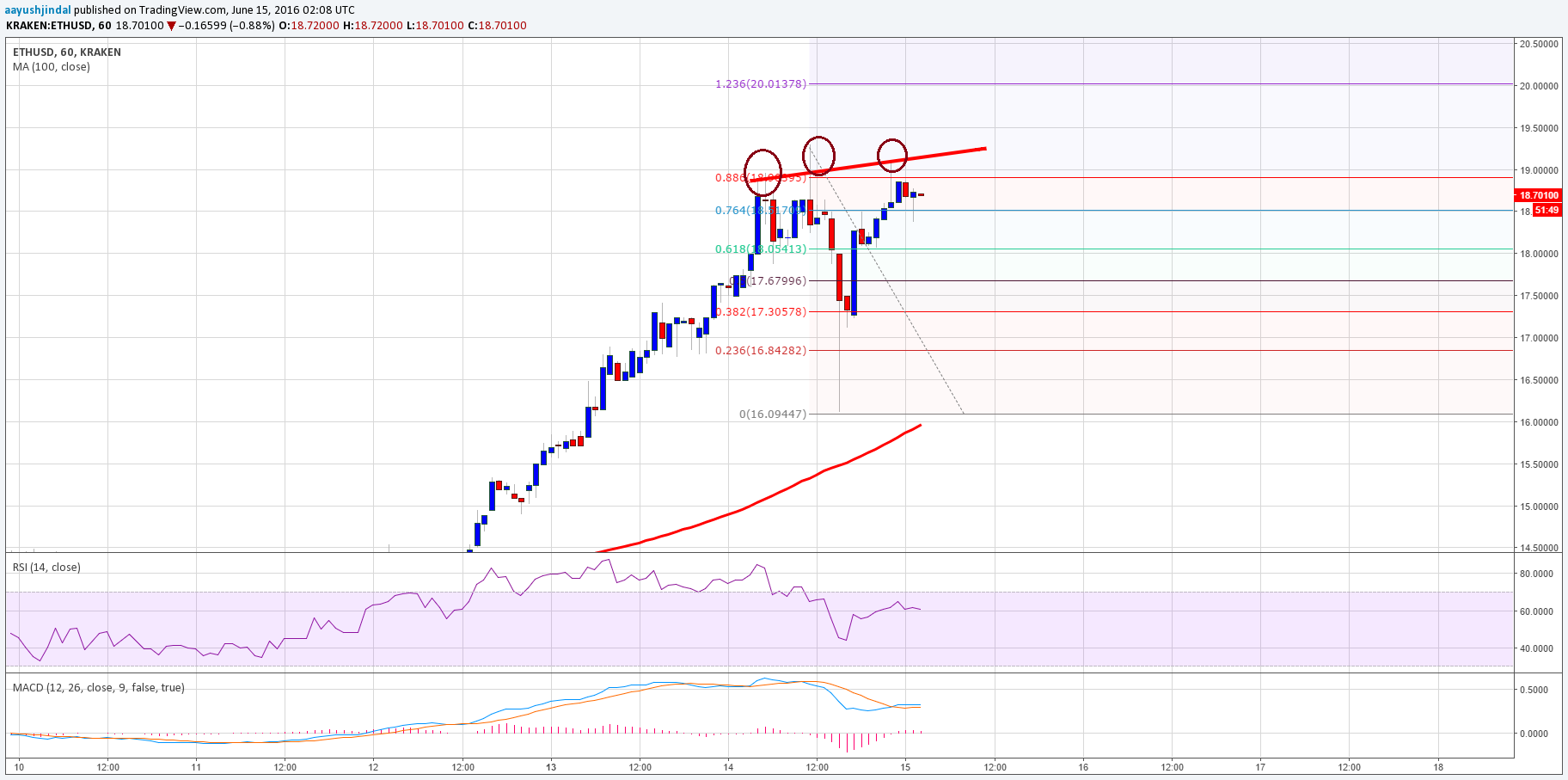Click the 51:49 countdown timer tag
The image size is (1568, 780).
pyautogui.click(x=1547, y=210)
